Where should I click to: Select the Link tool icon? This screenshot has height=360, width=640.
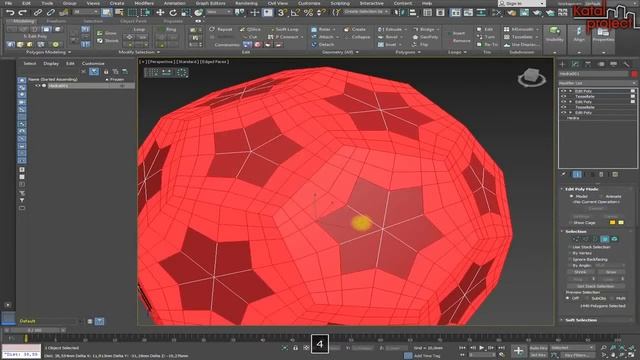[x=38, y=13]
